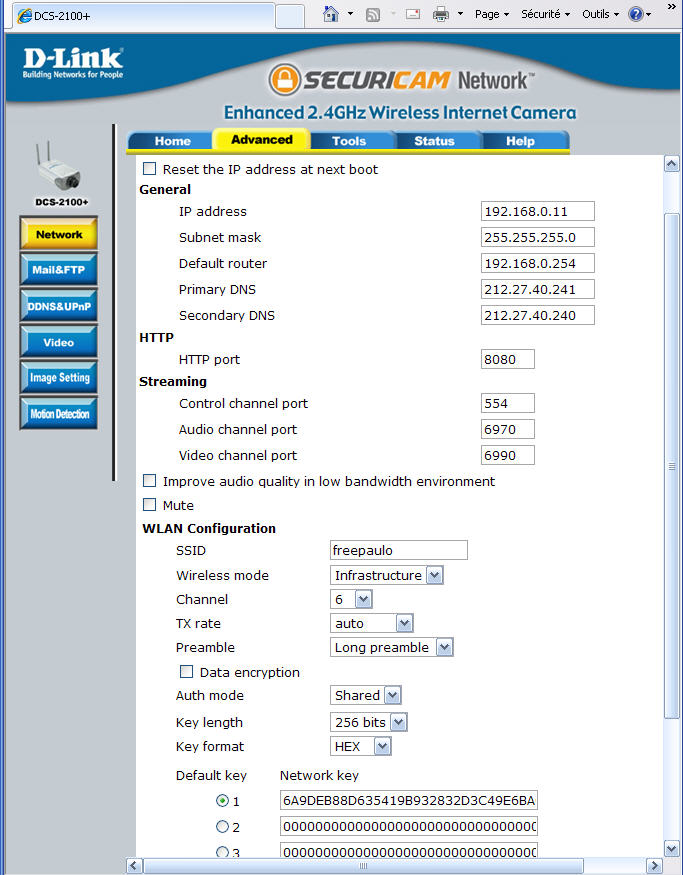Open the Preamble dropdown
683x875 pixels.
[392, 647]
